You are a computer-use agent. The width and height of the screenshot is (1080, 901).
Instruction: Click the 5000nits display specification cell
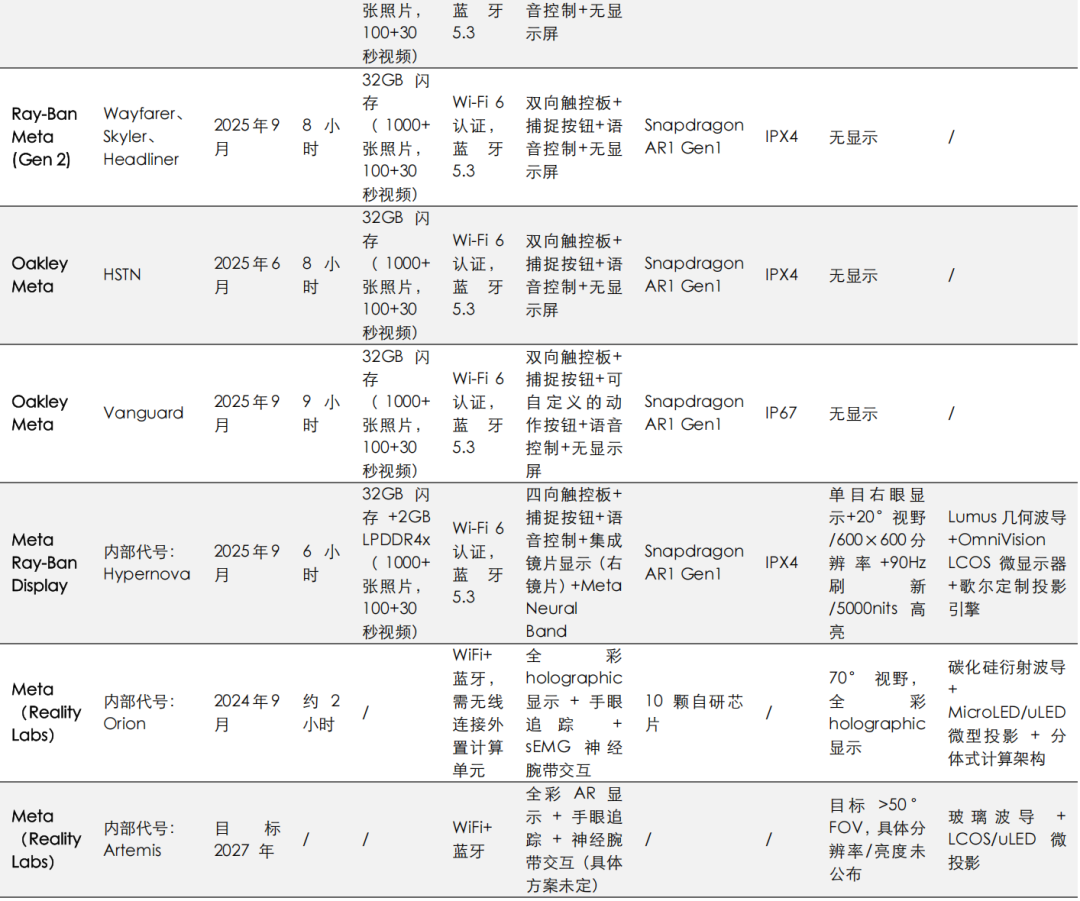(x=877, y=563)
